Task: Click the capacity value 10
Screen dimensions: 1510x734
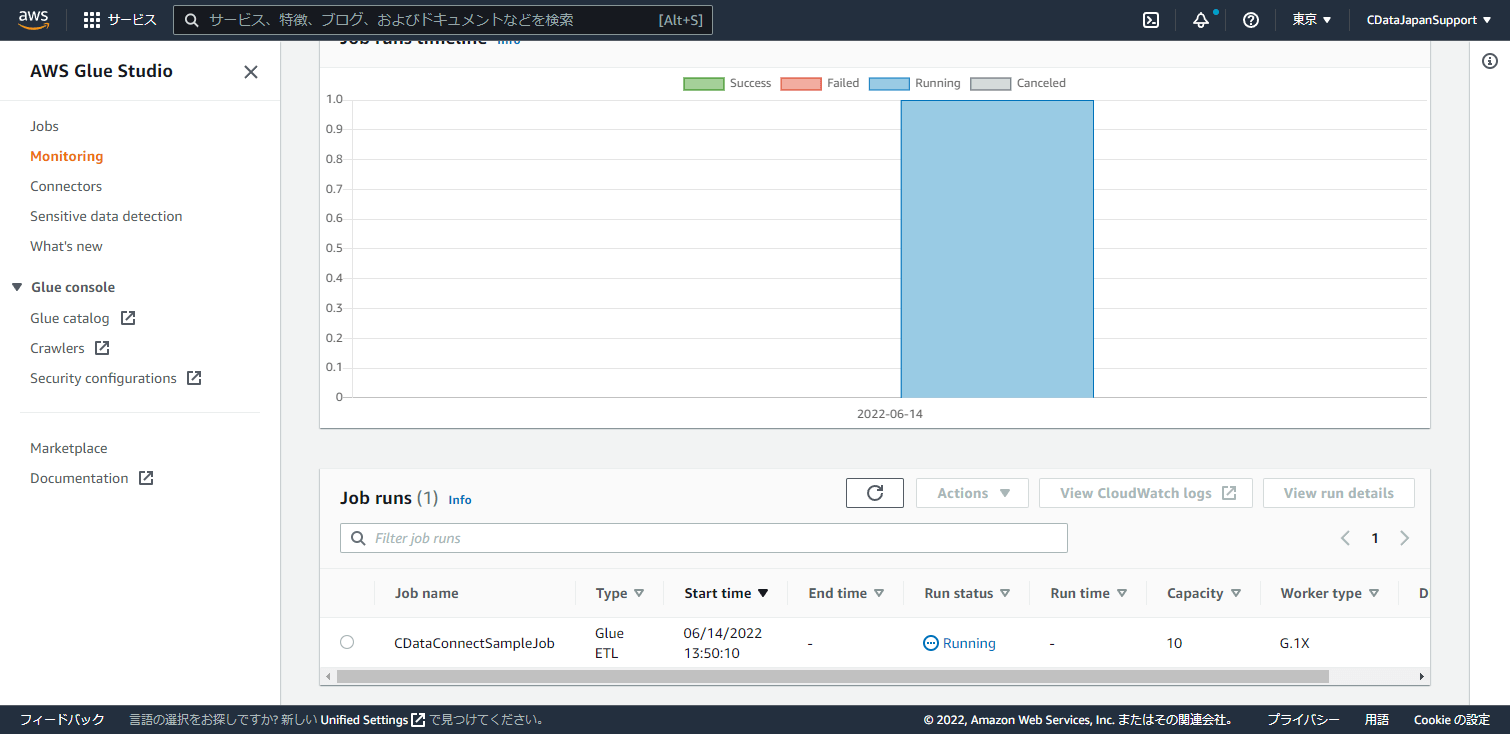Action: [x=1174, y=643]
